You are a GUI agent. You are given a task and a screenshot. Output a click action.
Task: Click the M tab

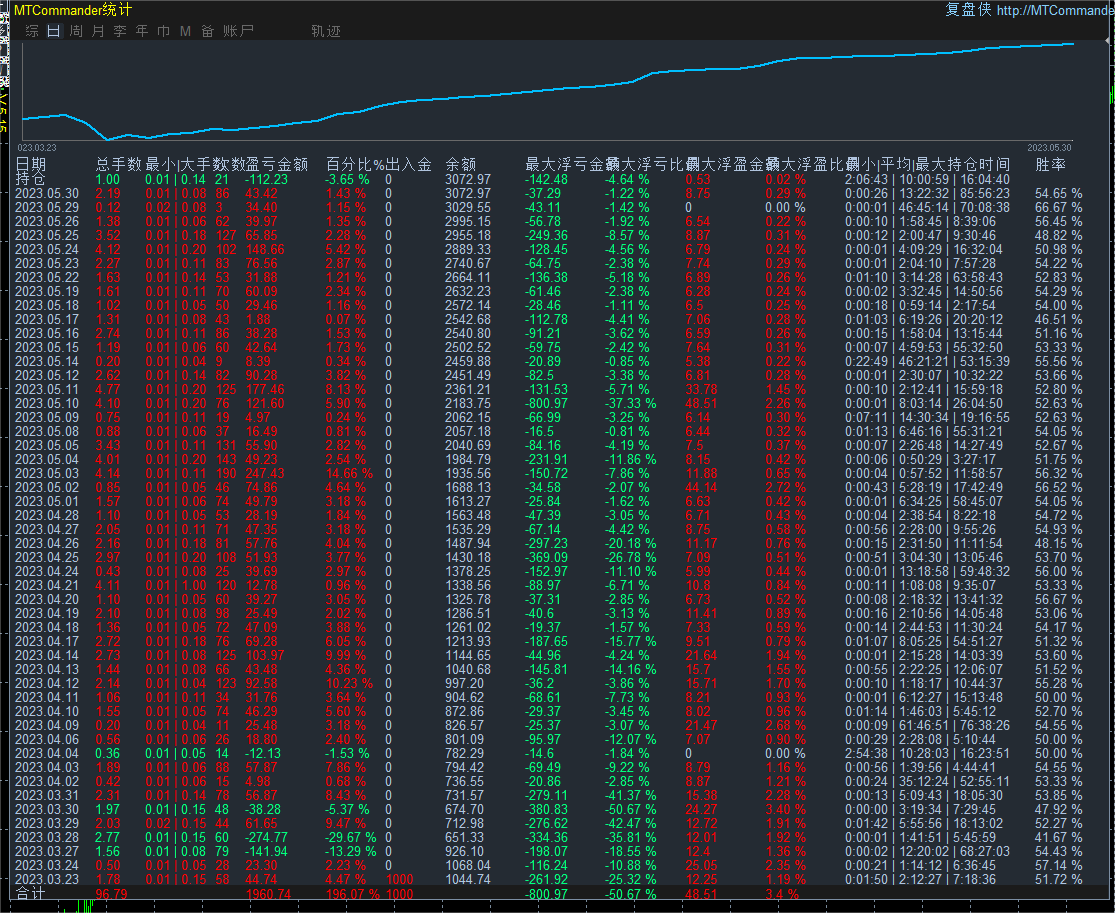click(185, 31)
